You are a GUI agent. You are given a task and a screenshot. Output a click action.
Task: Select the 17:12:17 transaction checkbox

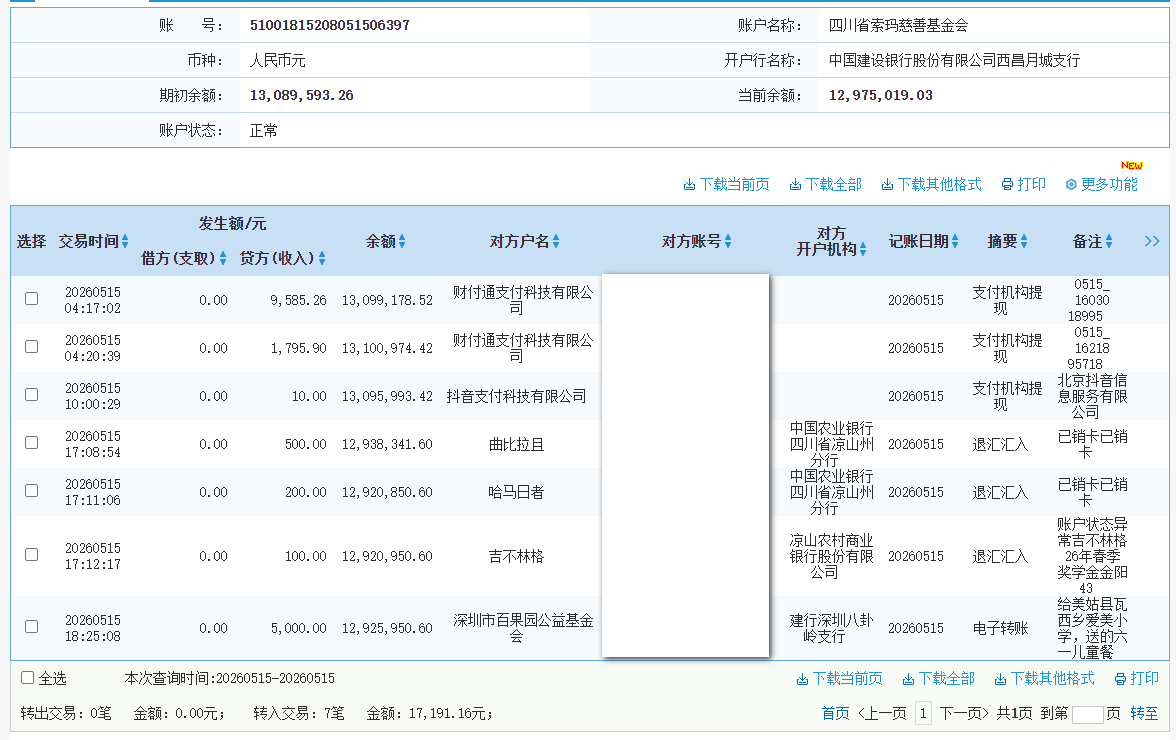(32, 554)
